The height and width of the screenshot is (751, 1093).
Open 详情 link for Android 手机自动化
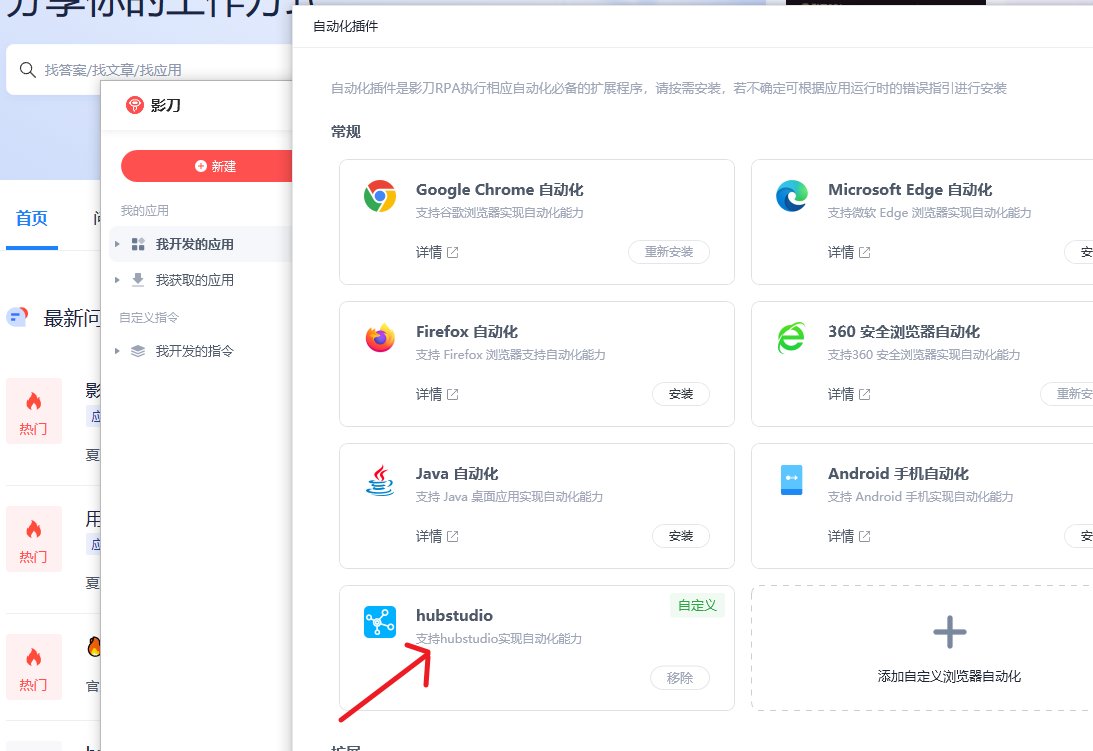841,536
